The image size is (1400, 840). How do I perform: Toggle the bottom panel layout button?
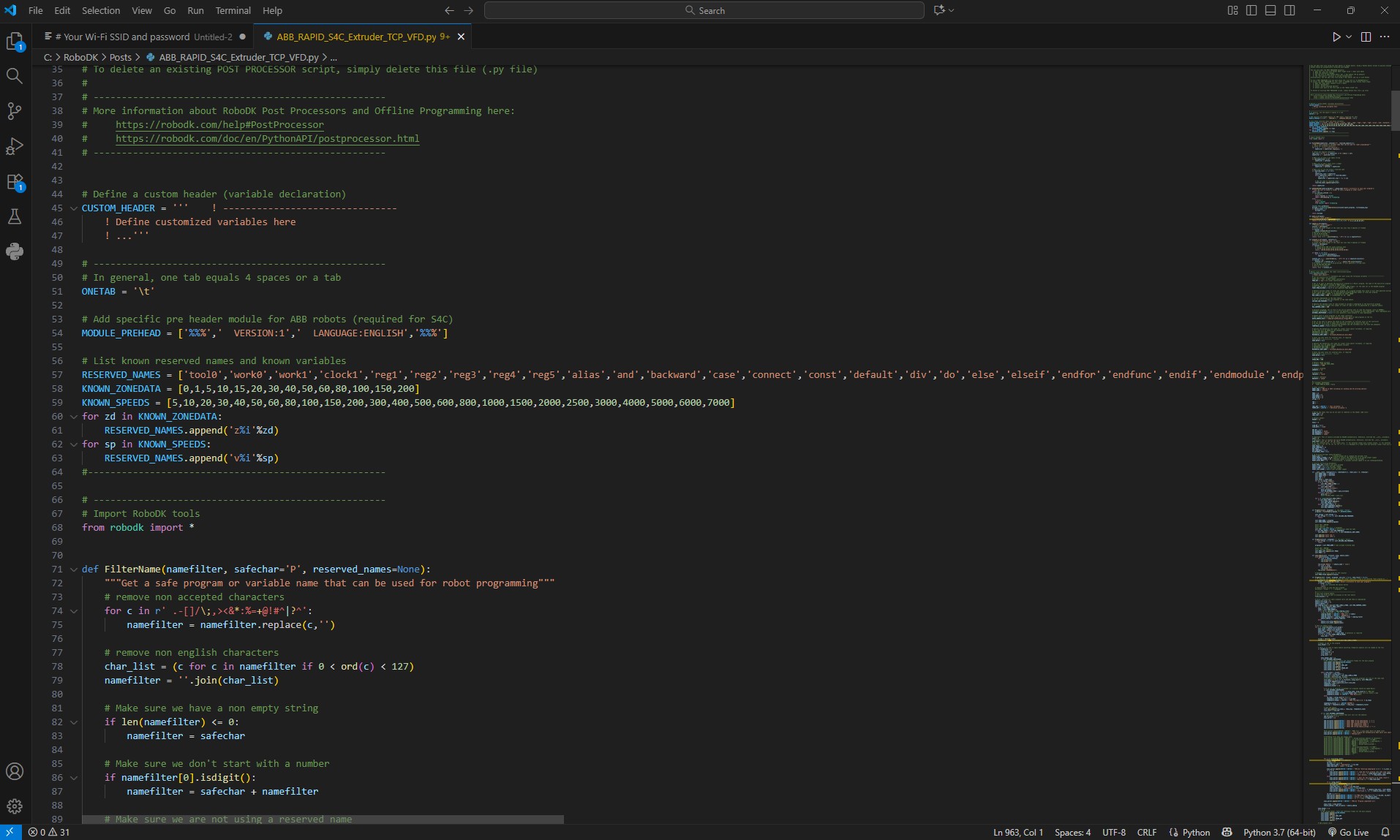point(1271,10)
